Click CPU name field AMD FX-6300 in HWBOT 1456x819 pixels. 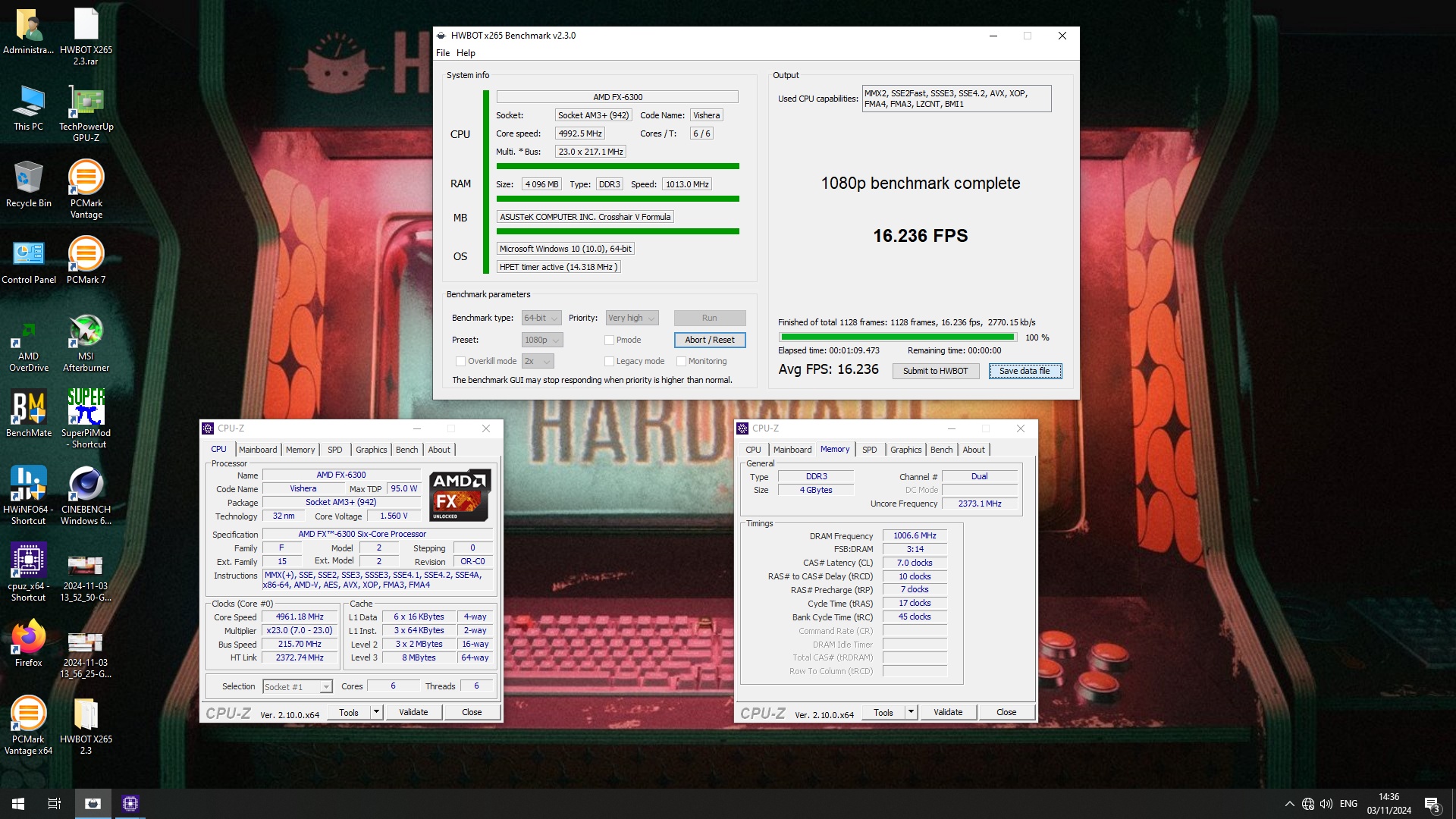pos(617,97)
